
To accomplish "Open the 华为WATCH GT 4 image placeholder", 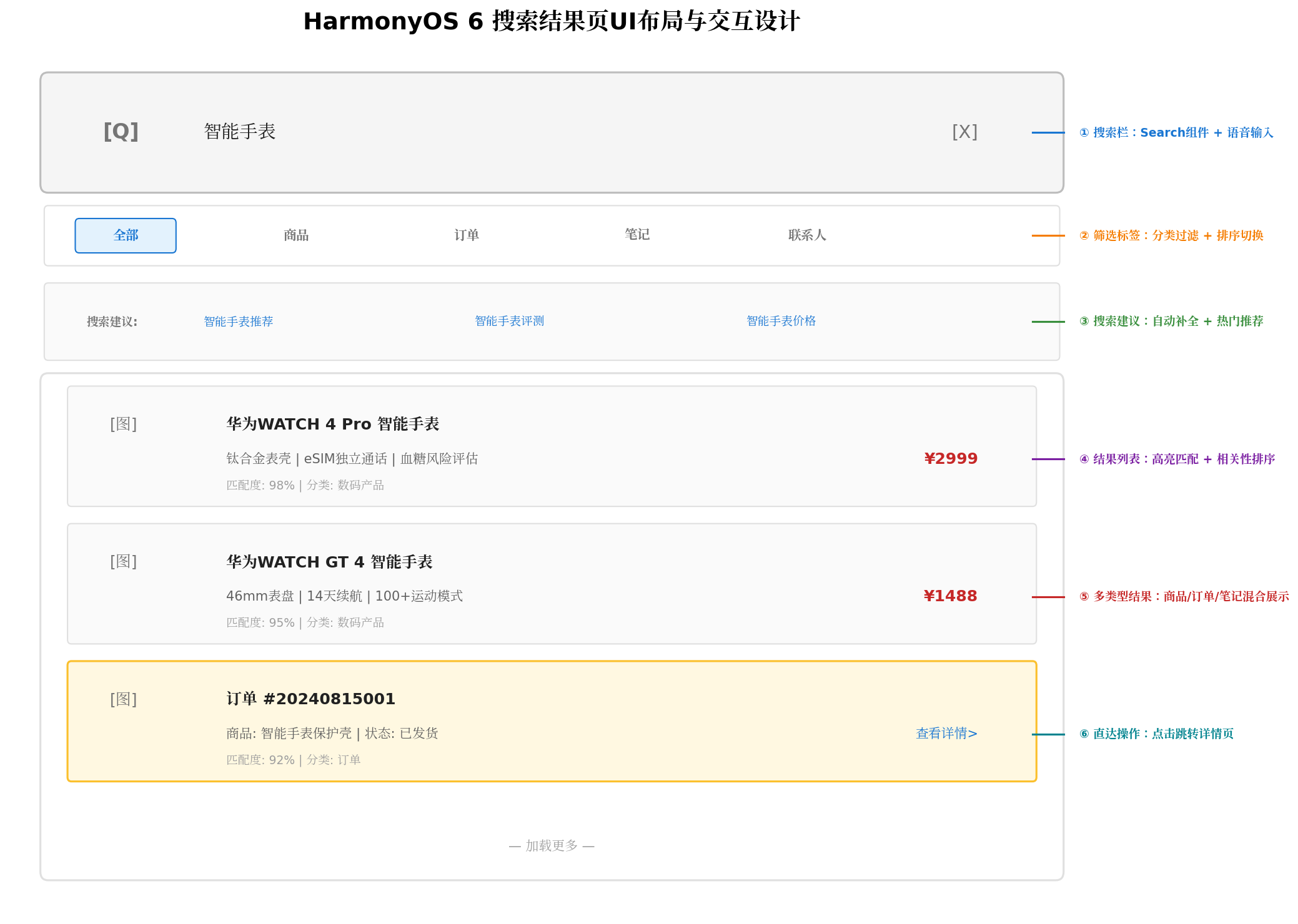I will (x=124, y=561).
